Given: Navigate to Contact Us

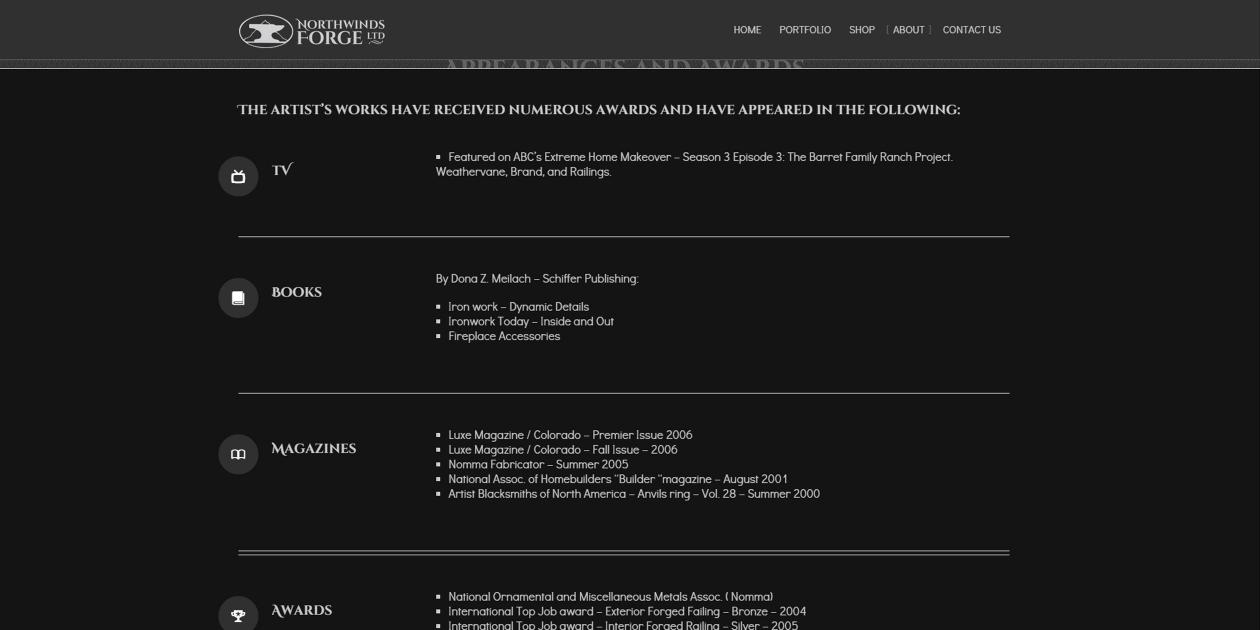Looking at the screenshot, I should [972, 30].
